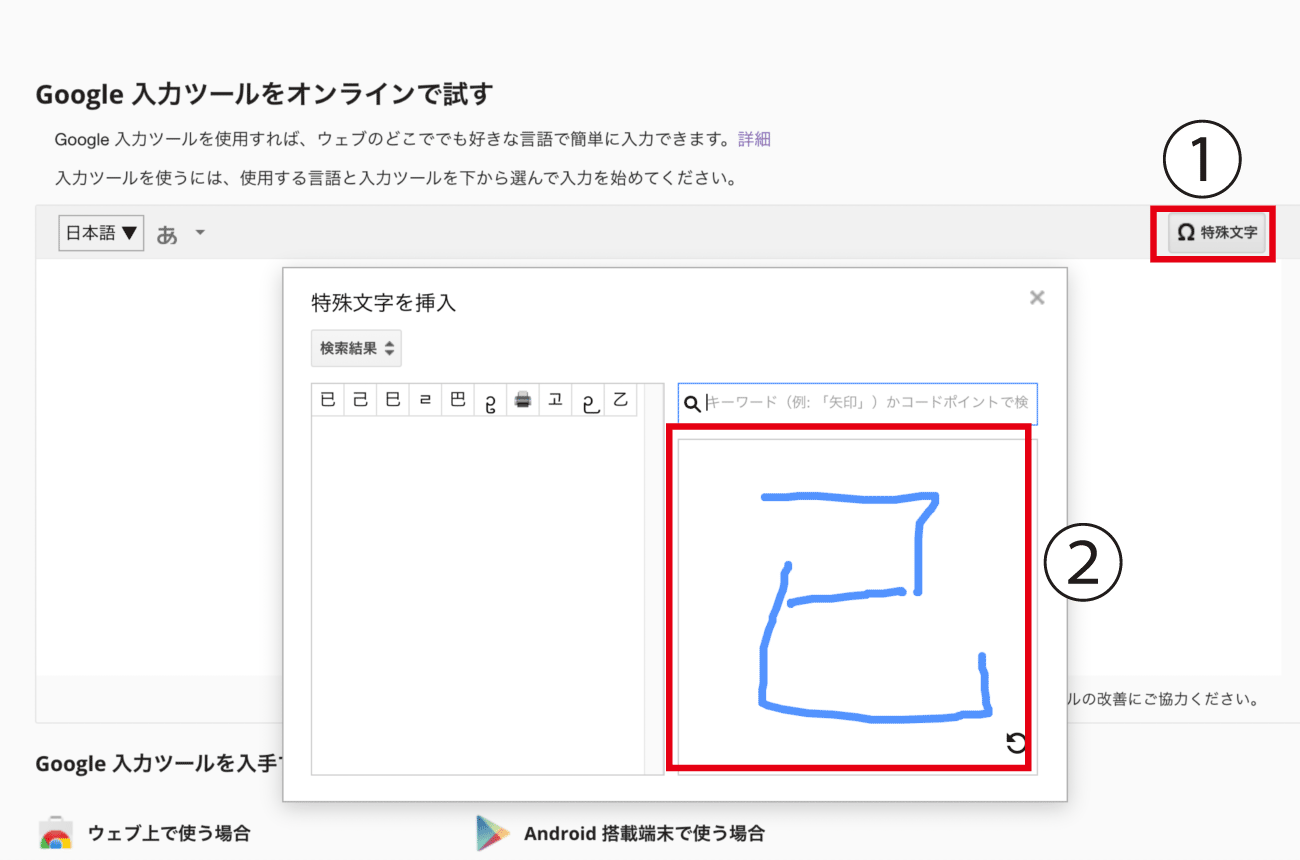Insert the first result character 已

coord(328,400)
